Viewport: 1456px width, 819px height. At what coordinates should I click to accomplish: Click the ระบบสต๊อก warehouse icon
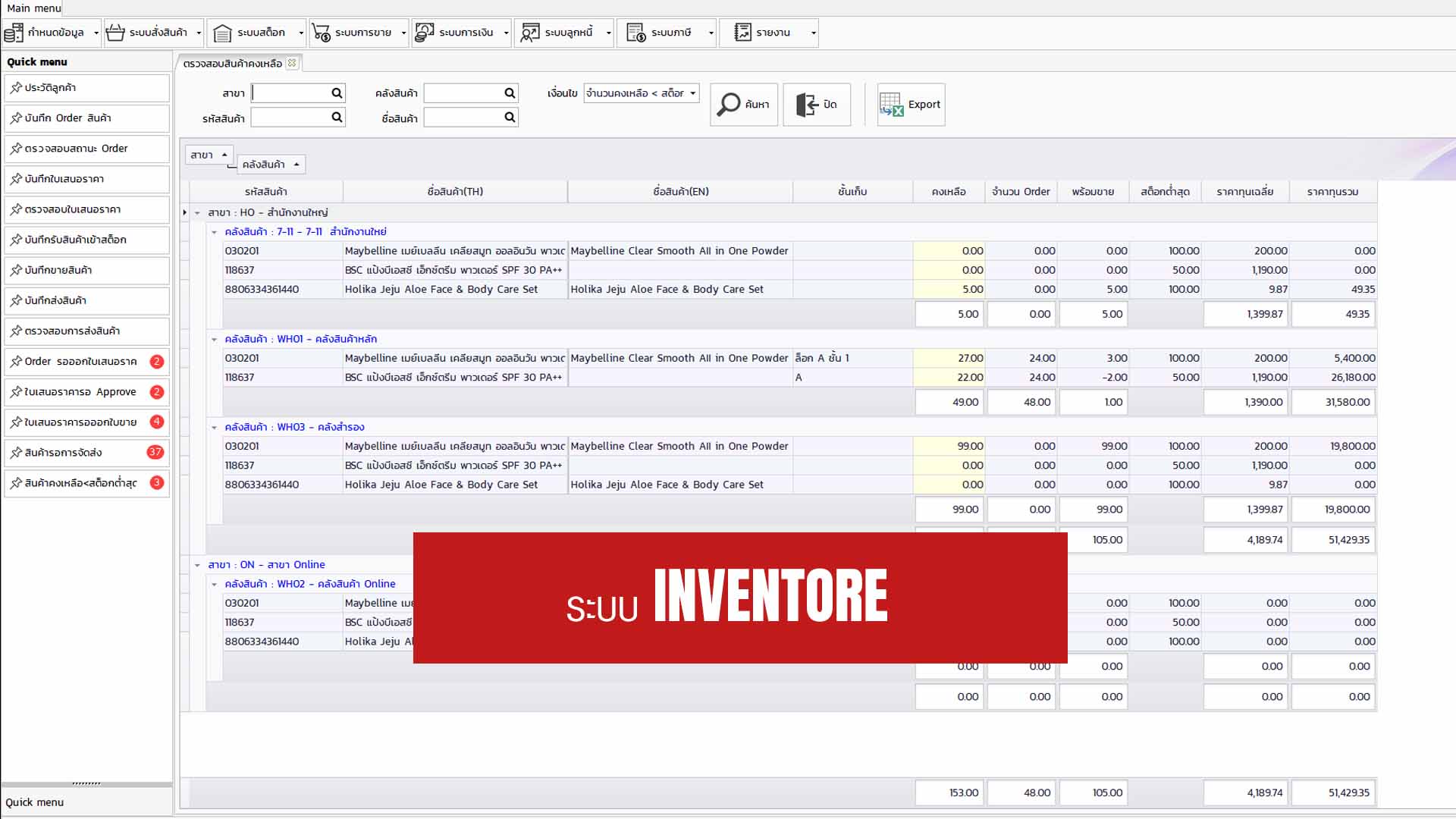[x=222, y=33]
